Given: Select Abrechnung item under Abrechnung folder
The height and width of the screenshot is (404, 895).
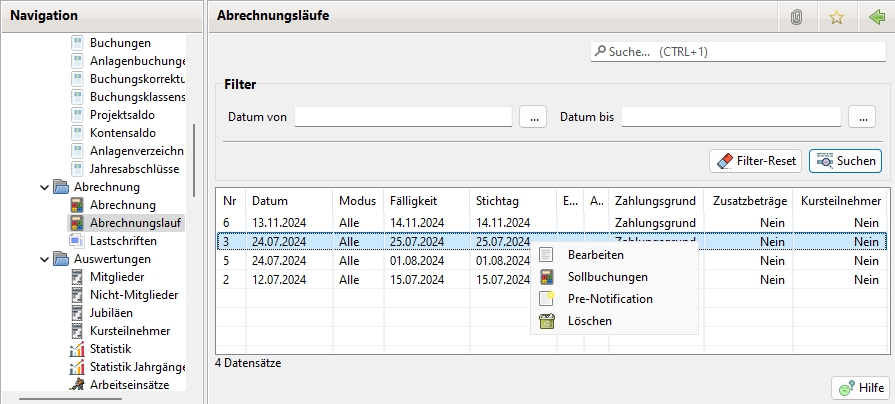Looking at the screenshot, I should [122, 204].
